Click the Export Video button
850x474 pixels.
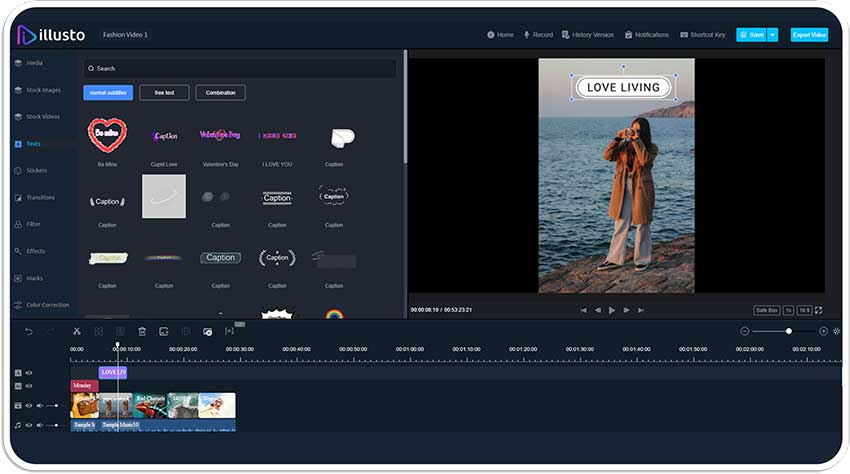point(809,35)
